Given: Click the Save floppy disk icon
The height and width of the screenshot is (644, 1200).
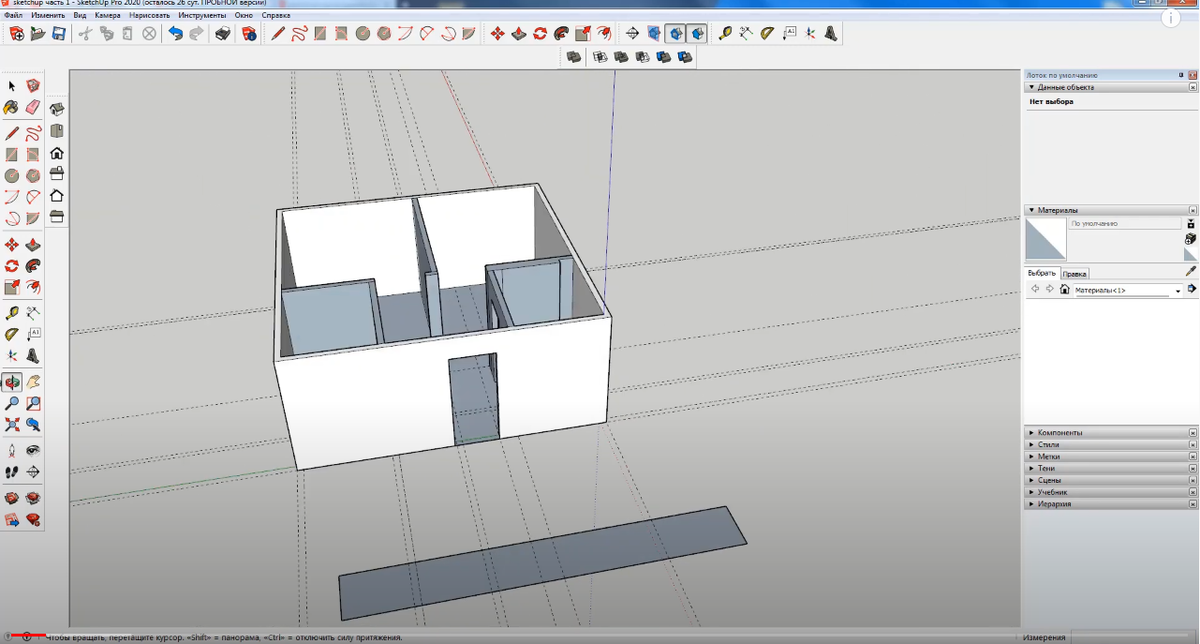Looking at the screenshot, I should point(59,34).
